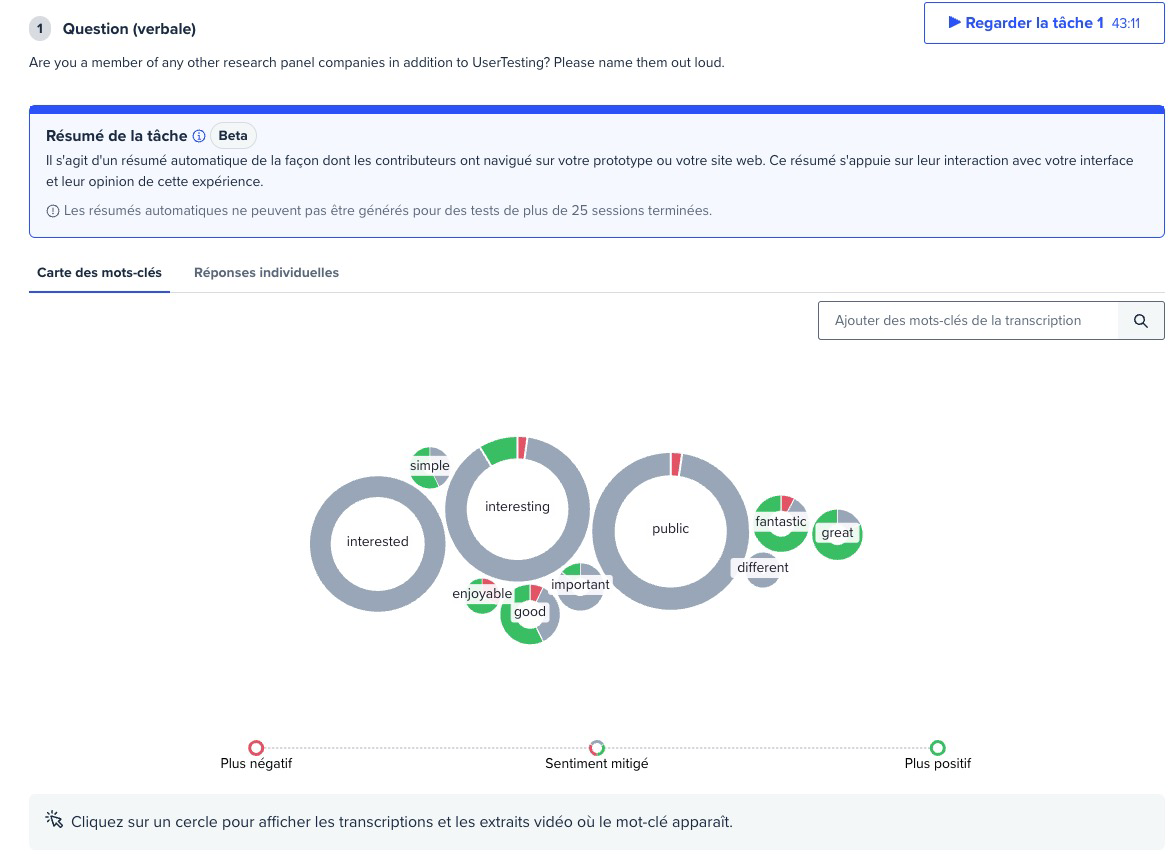Screen dimensions: 1171x855
Task: Click the 'great' keyword circle
Action: (x=837, y=533)
